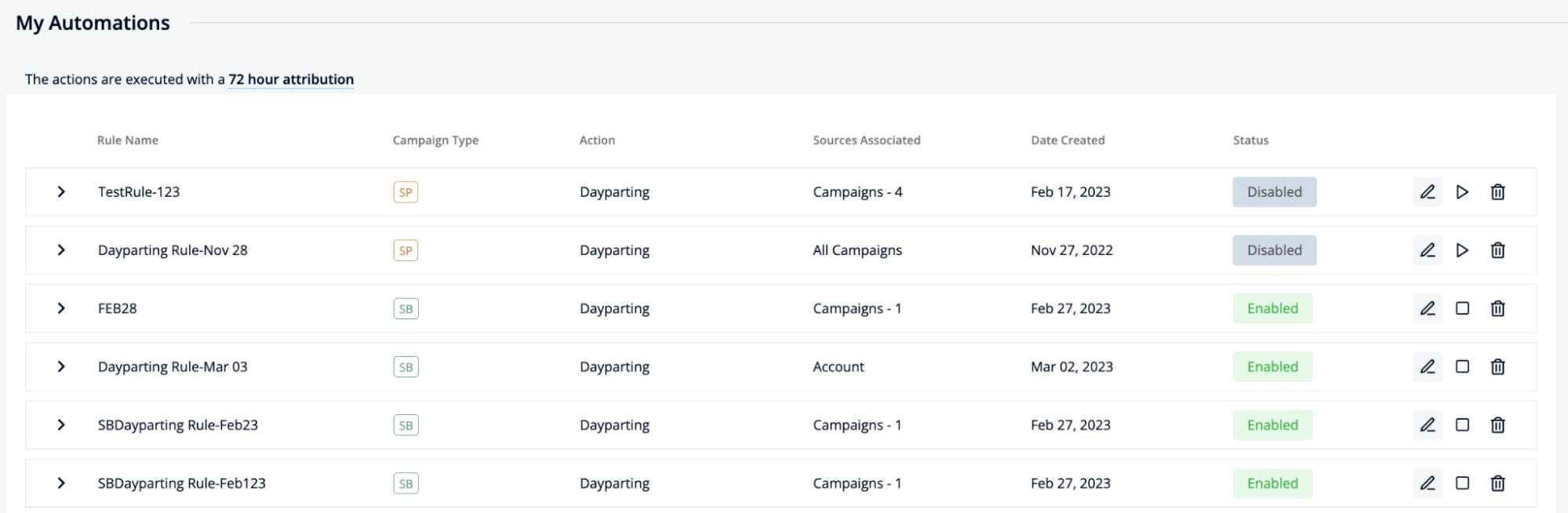Click the Campaign Type column header
1568x513 pixels.
(x=435, y=140)
